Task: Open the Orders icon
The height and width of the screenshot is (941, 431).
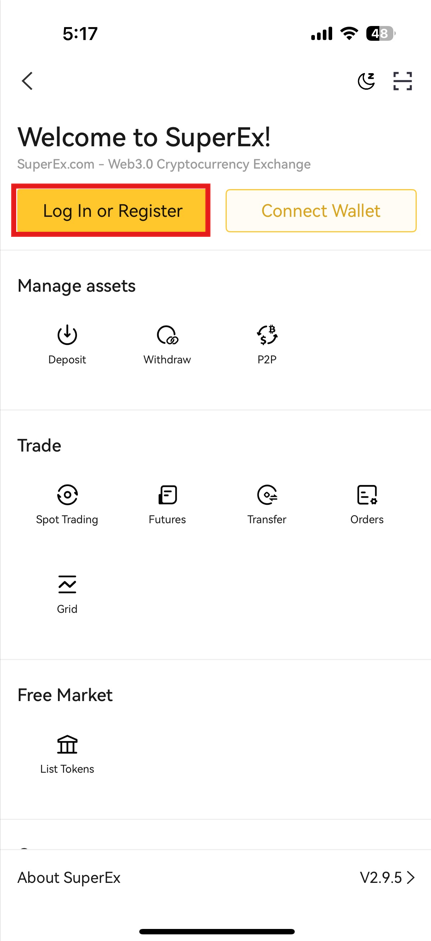Action: [x=367, y=495]
